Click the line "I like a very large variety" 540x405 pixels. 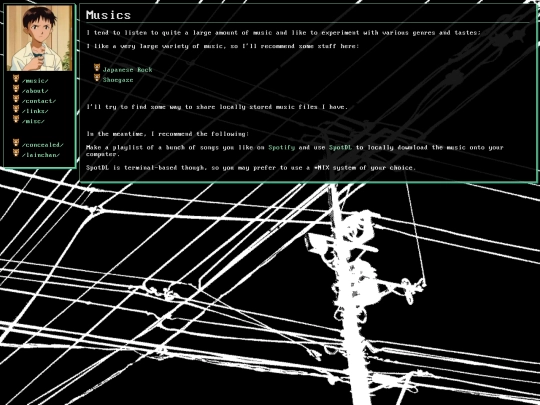[x=222, y=46]
